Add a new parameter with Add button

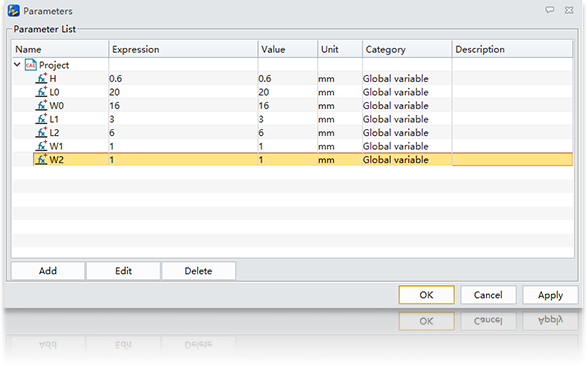pos(48,271)
